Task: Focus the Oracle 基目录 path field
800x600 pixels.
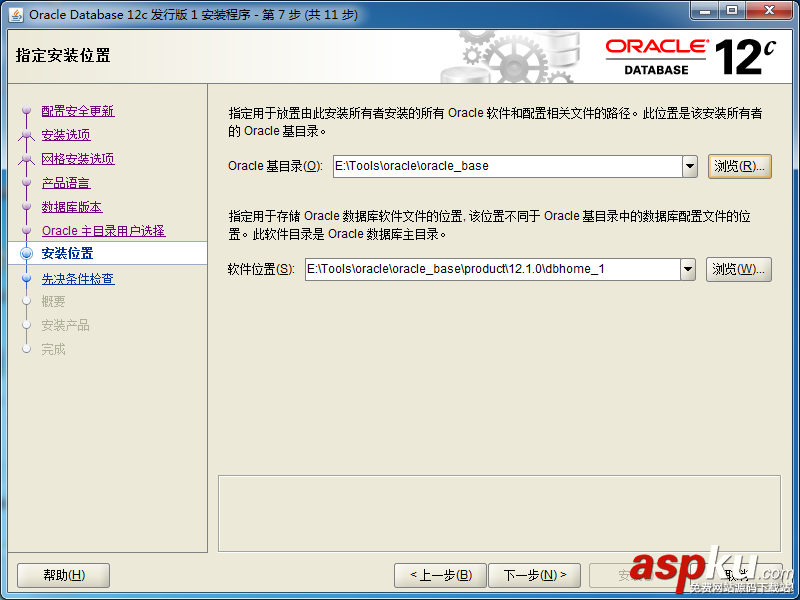Action: [x=508, y=166]
